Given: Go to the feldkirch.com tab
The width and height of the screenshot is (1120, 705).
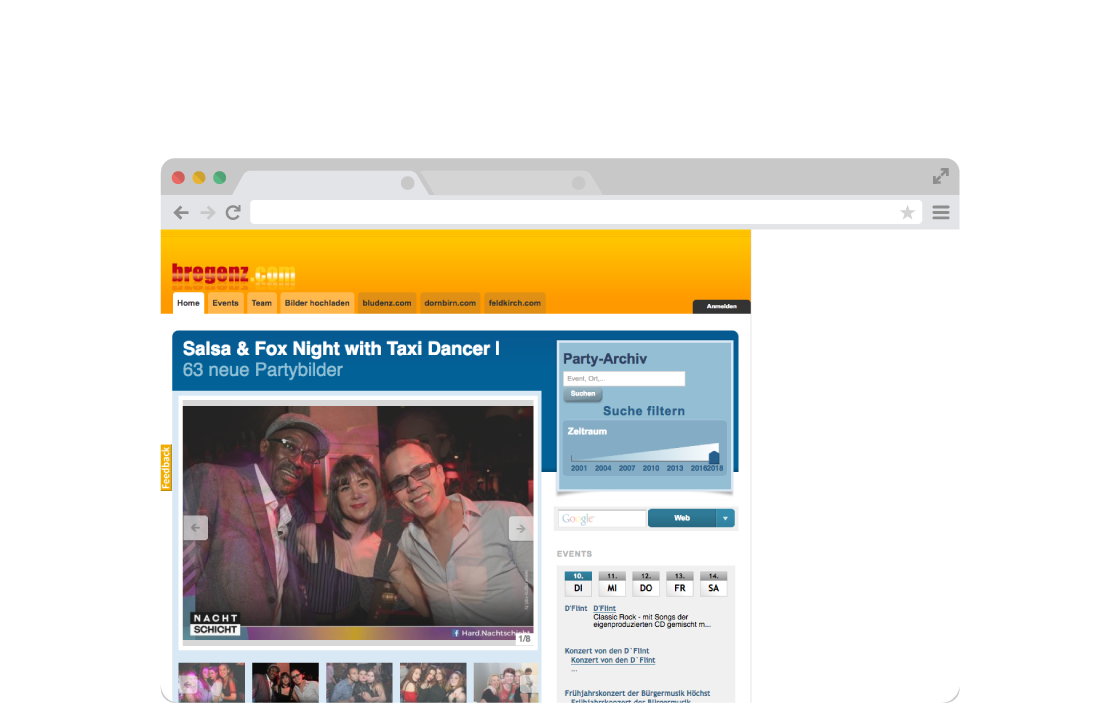Looking at the screenshot, I should coord(514,303).
